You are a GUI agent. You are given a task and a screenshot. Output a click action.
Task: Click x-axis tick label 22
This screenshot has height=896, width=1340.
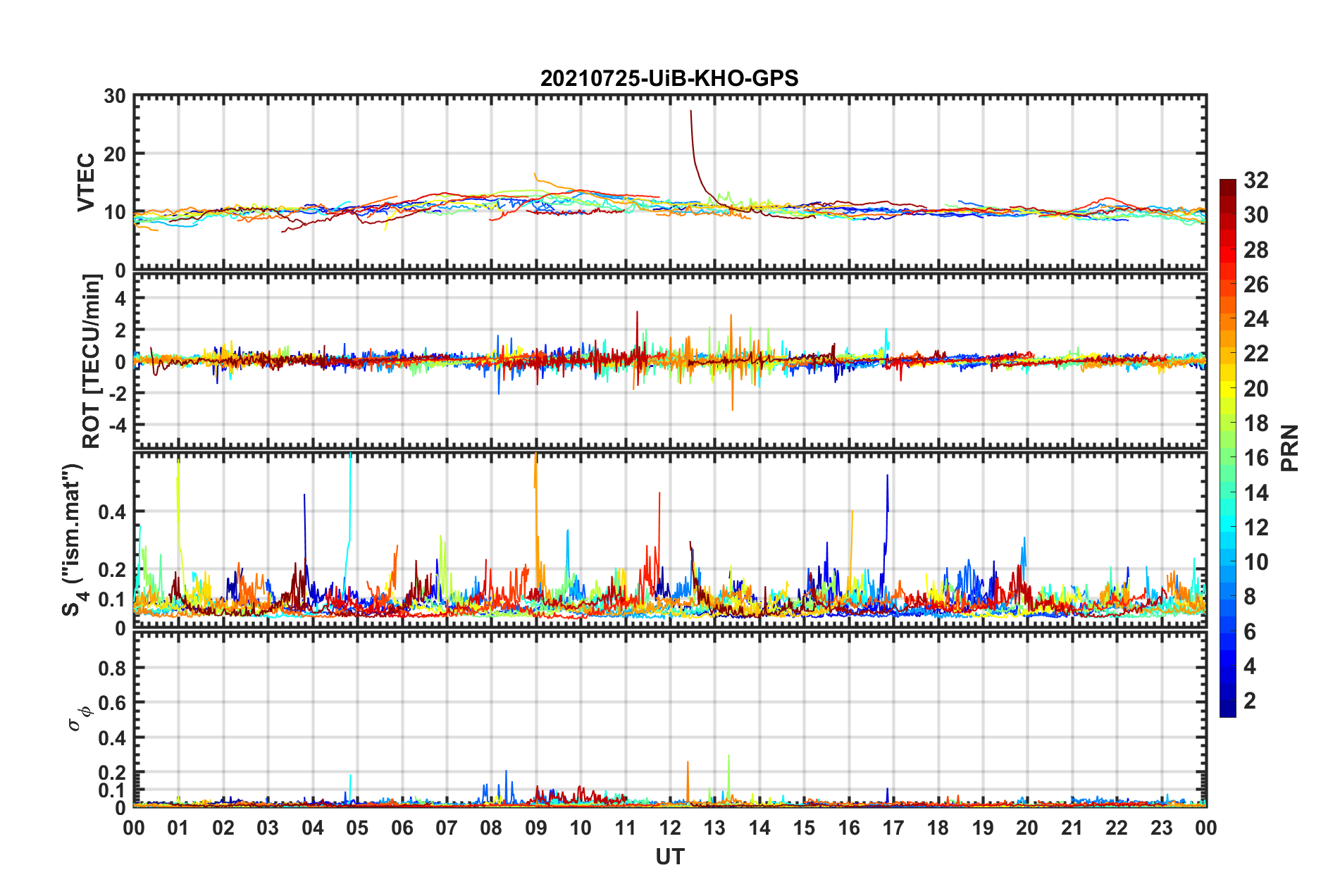pos(1117,828)
